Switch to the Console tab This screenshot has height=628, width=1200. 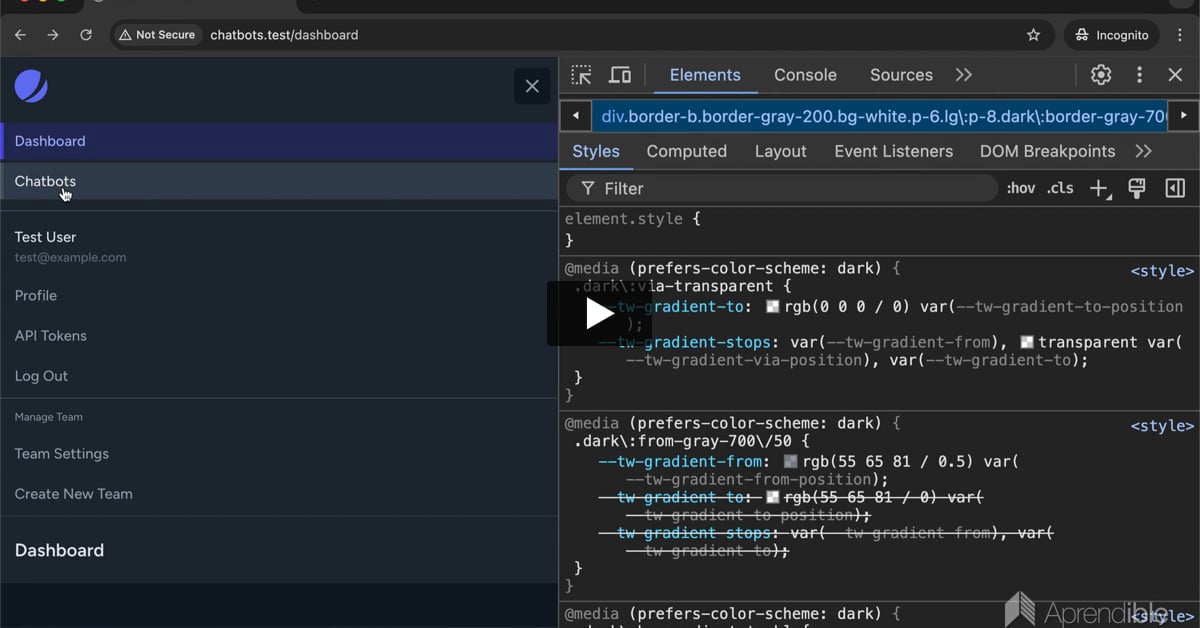[x=805, y=75]
